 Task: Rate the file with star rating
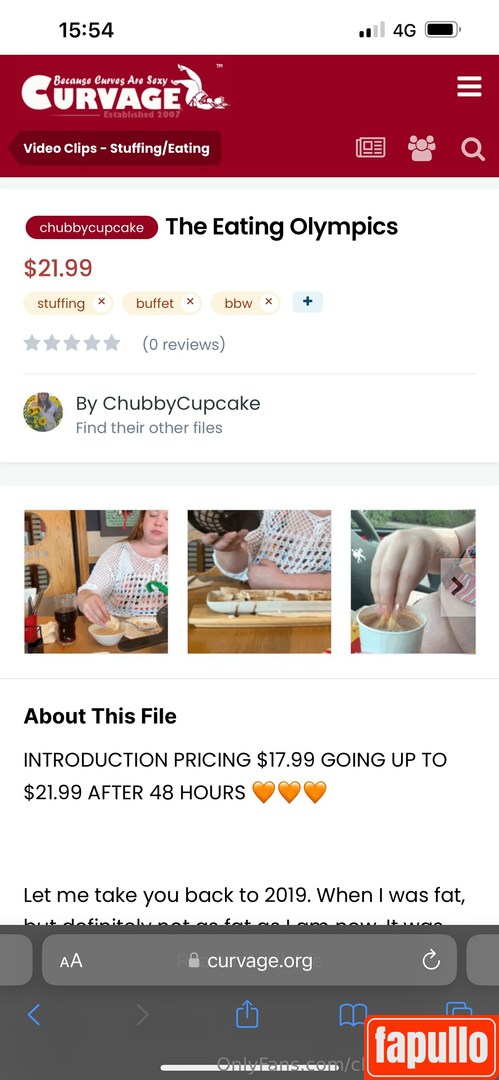(x=72, y=343)
